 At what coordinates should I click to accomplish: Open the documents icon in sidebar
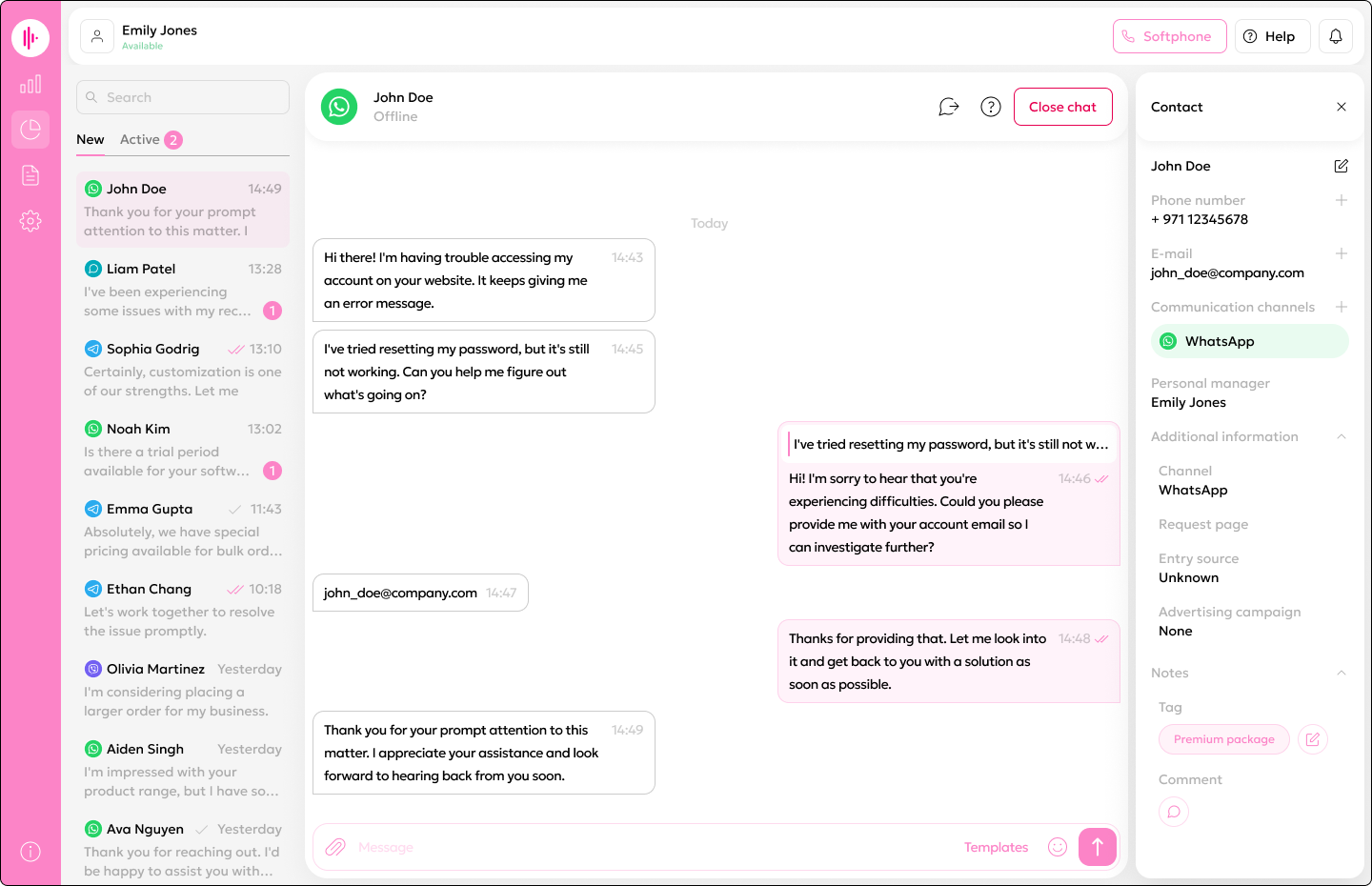tap(30, 175)
